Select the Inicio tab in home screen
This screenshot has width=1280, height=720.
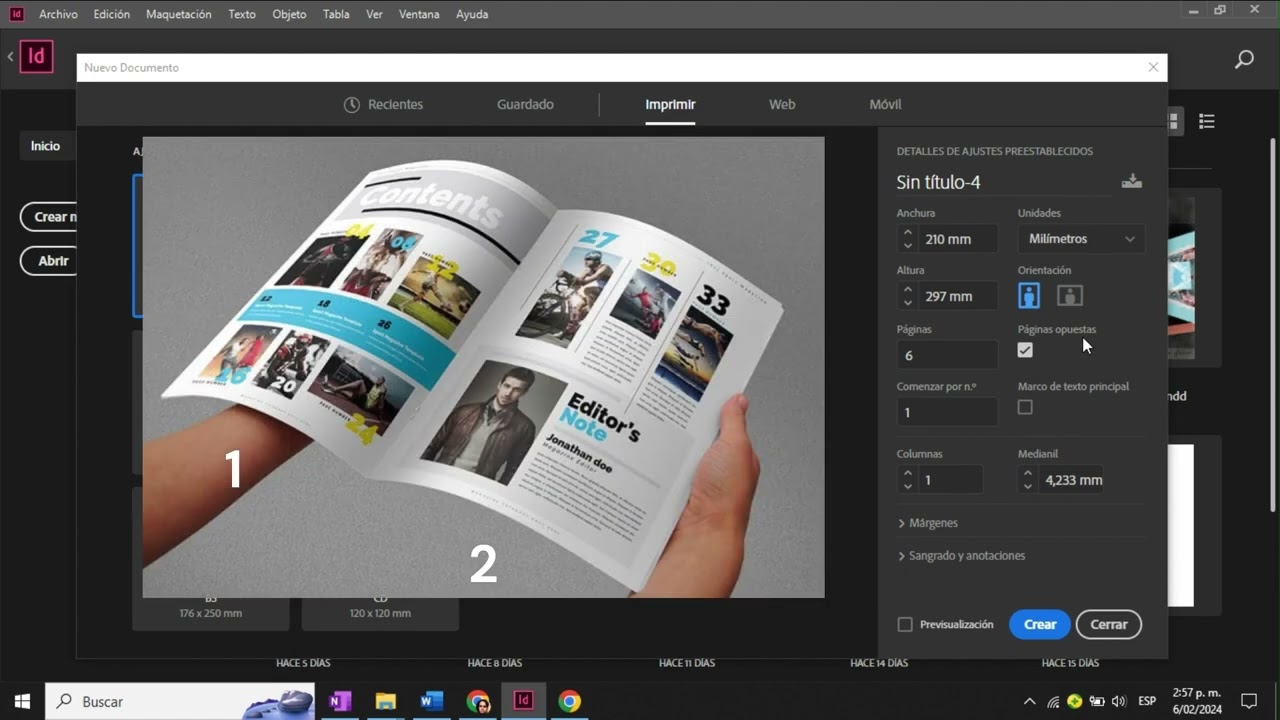click(45, 146)
